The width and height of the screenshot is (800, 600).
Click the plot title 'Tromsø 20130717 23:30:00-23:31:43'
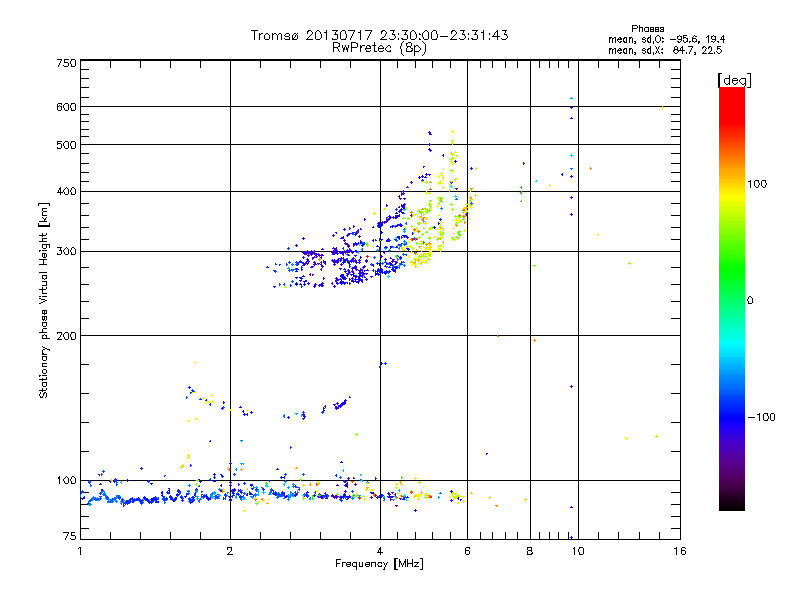coord(379,35)
